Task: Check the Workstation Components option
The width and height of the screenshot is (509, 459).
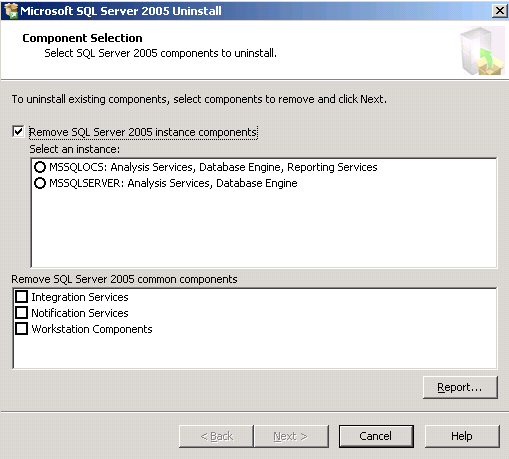Action: tap(22, 328)
